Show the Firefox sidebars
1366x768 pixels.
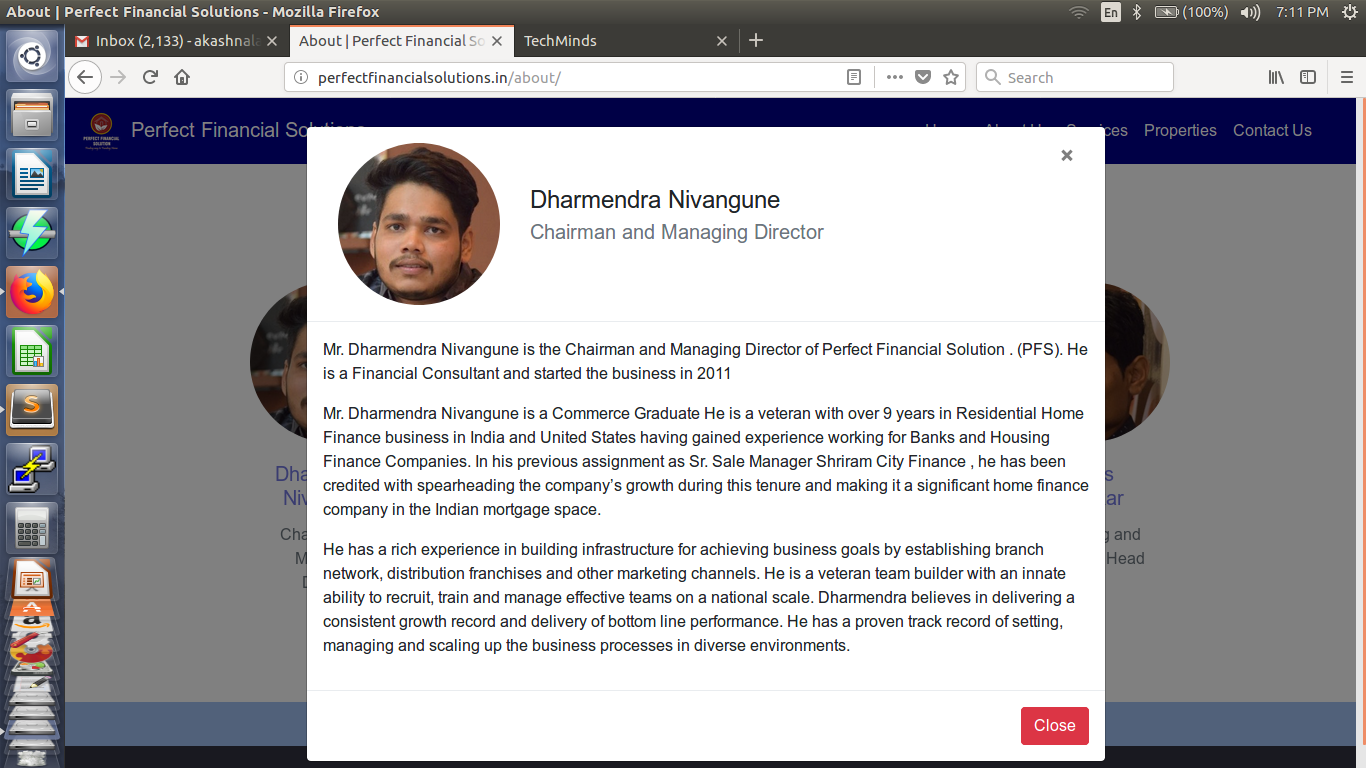[1308, 77]
